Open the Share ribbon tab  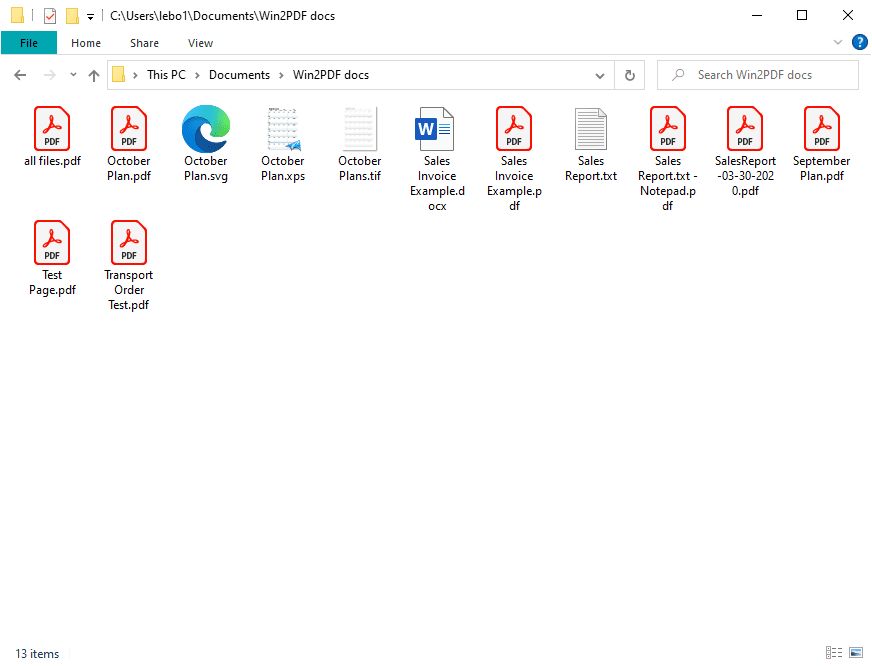coord(145,43)
